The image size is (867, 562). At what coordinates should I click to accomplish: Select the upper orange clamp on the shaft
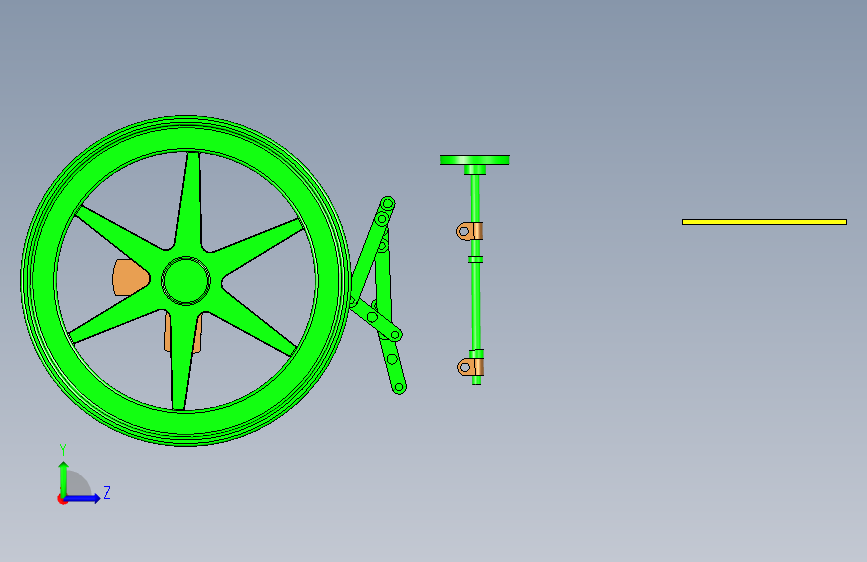pos(469,231)
